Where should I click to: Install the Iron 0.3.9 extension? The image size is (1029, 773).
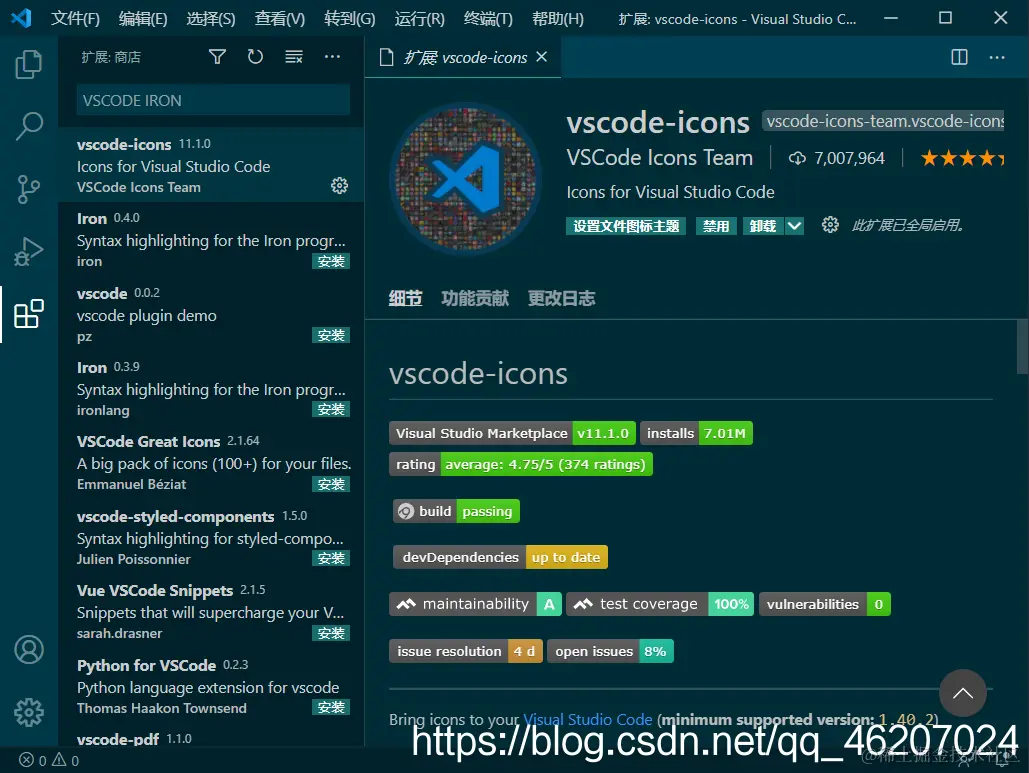tap(331, 409)
